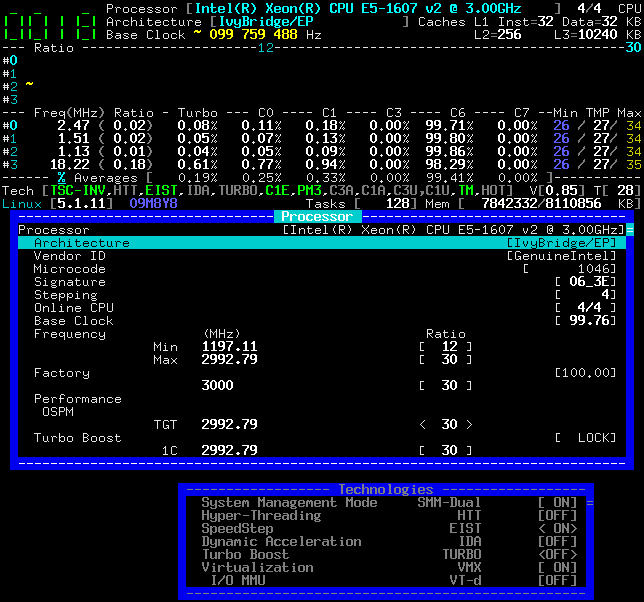Click the C0 column header
Viewport: 644px width, 602px height.
coord(266,113)
